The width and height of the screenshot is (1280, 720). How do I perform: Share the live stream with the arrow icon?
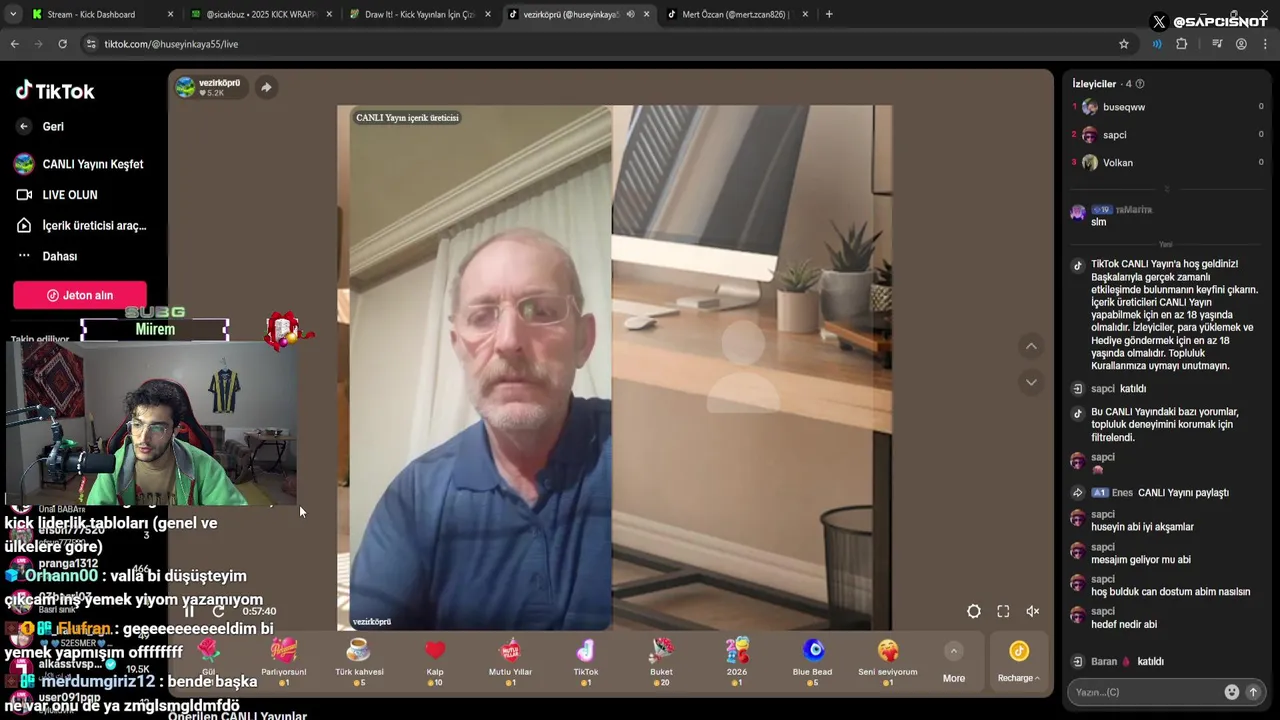coord(266,87)
